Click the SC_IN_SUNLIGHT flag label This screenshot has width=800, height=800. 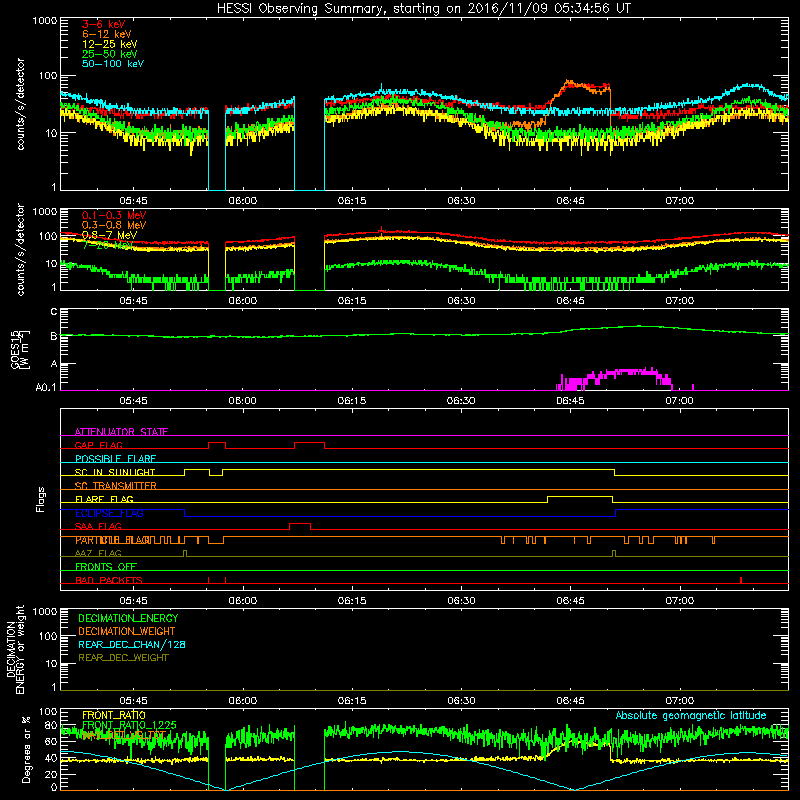(115, 472)
